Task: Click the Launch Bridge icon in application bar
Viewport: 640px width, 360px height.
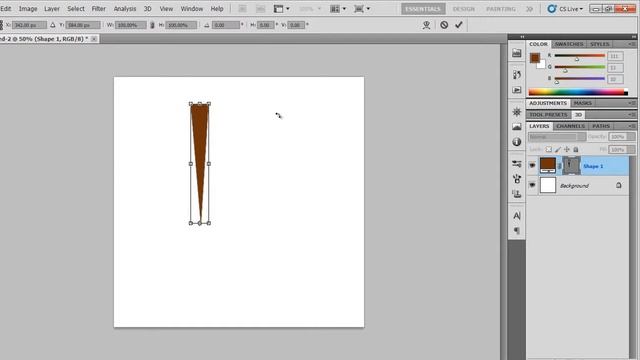Action: coord(242,9)
